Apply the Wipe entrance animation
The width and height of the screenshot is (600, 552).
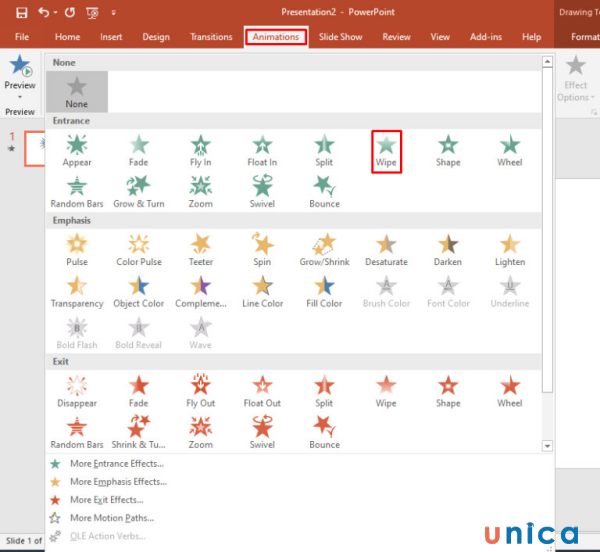pos(386,151)
